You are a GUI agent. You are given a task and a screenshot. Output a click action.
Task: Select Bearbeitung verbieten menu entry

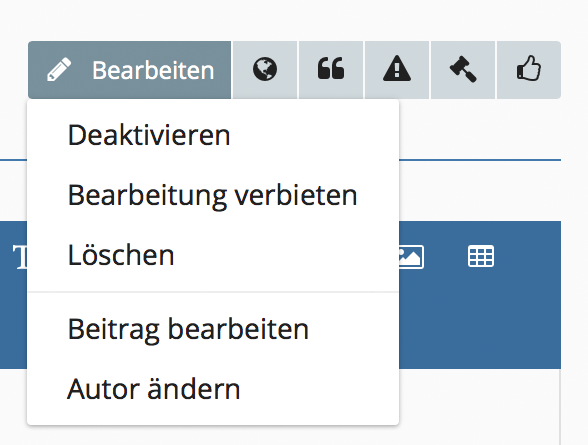coord(213,195)
